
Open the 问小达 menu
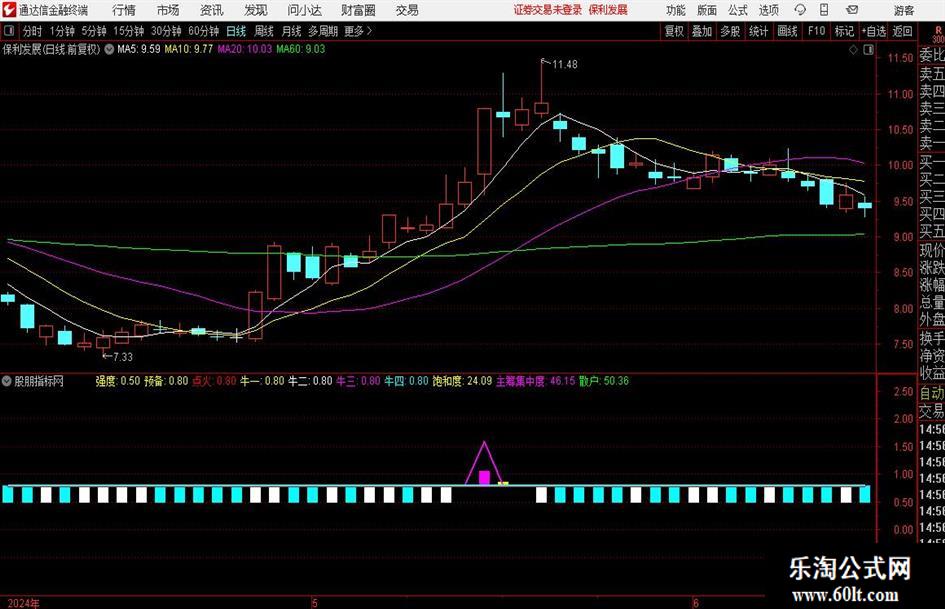pos(304,10)
